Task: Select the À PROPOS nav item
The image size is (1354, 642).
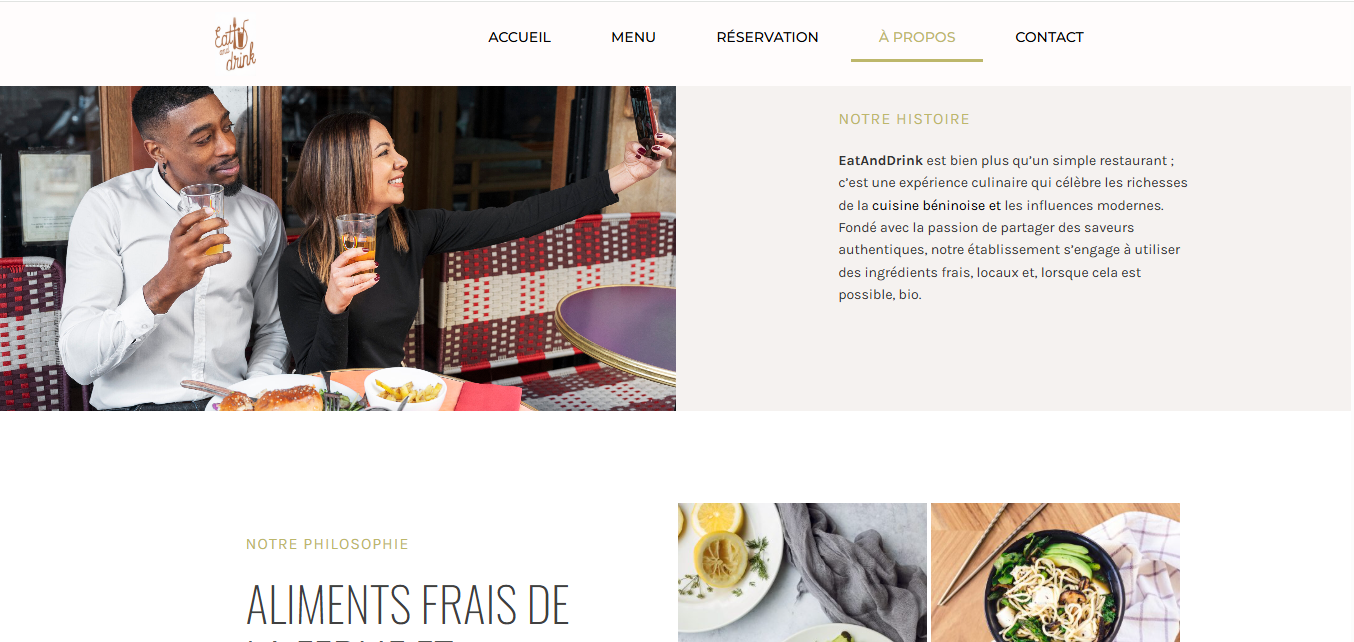Action: tap(917, 37)
